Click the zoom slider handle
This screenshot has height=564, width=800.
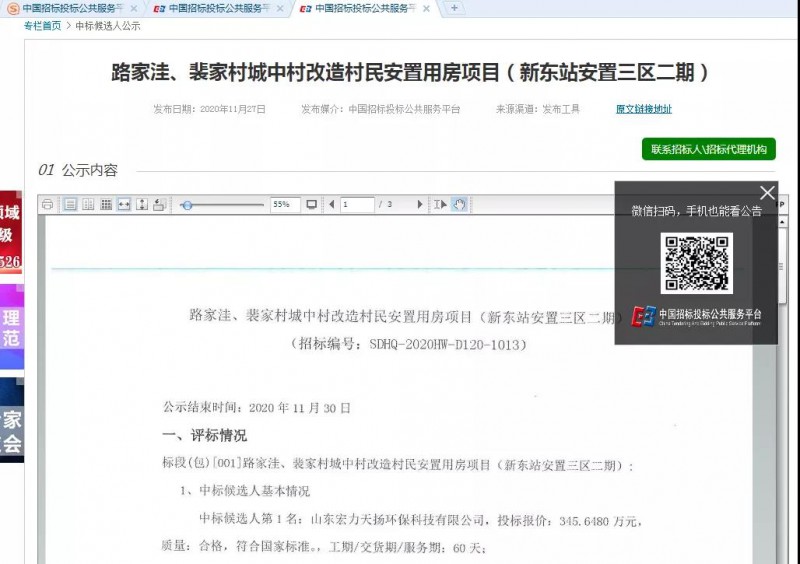pos(187,205)
